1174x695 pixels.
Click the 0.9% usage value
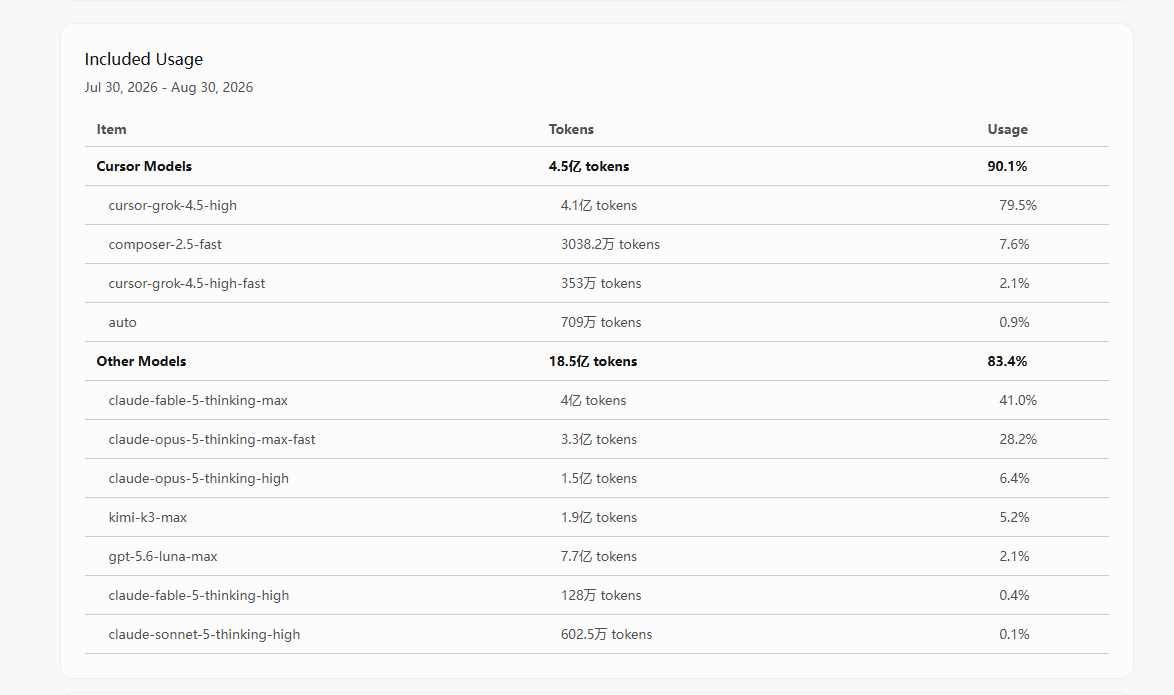(x=1014, y=322)
